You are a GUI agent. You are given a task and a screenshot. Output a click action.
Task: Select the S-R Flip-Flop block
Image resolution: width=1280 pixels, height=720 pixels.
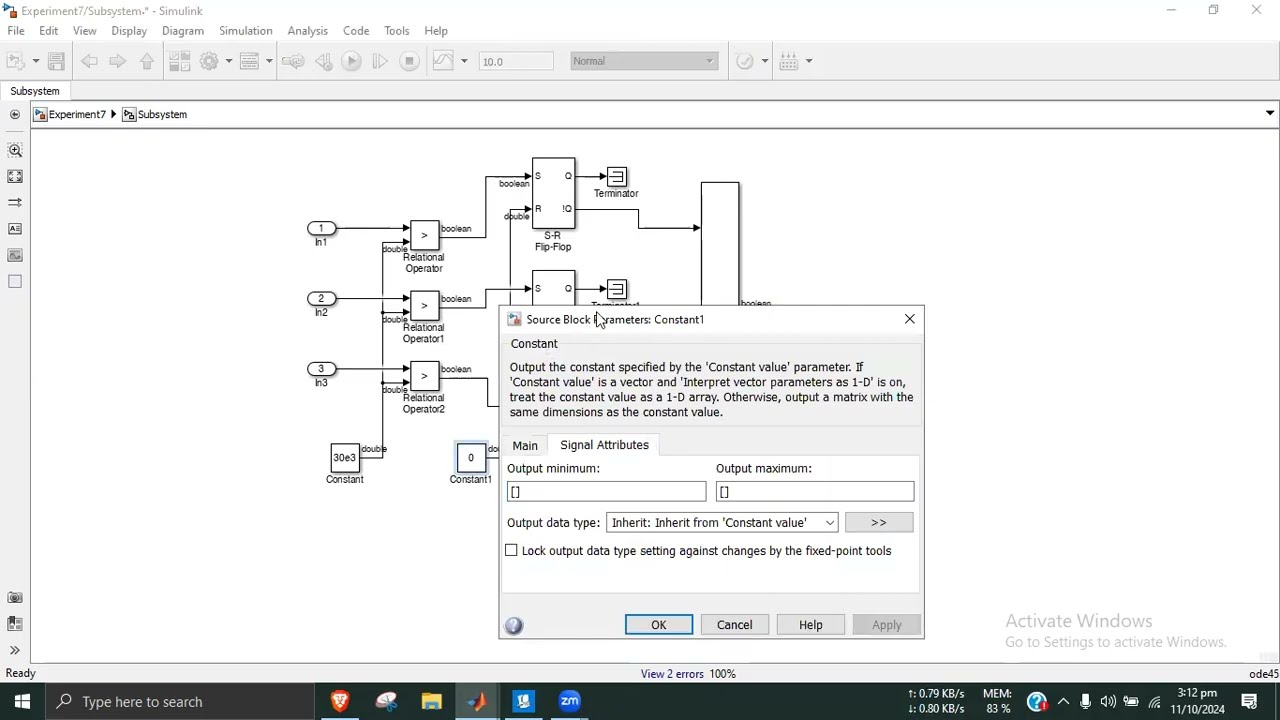point(554,193)
